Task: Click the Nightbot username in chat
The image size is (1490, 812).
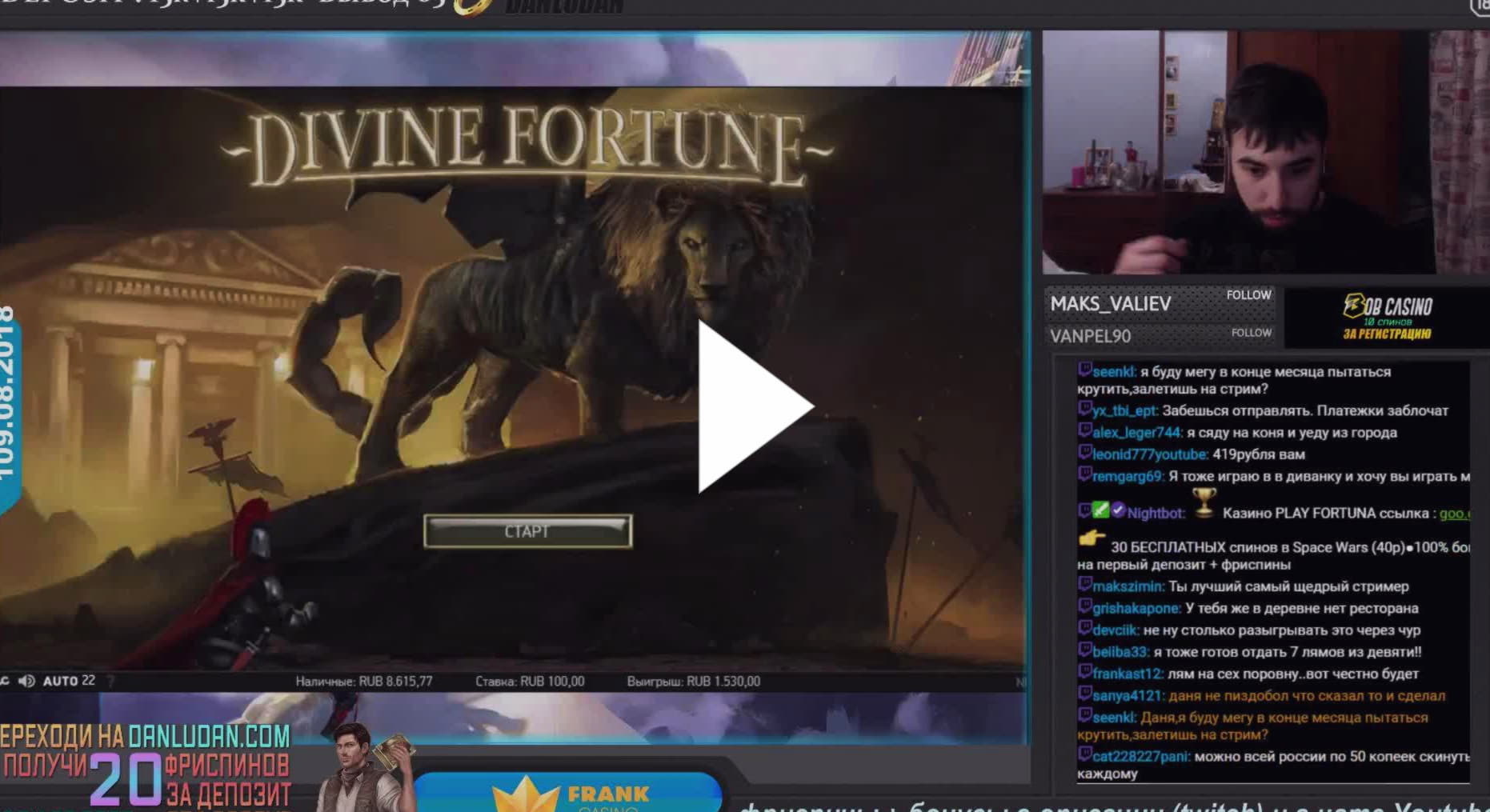Action: 1156,514
